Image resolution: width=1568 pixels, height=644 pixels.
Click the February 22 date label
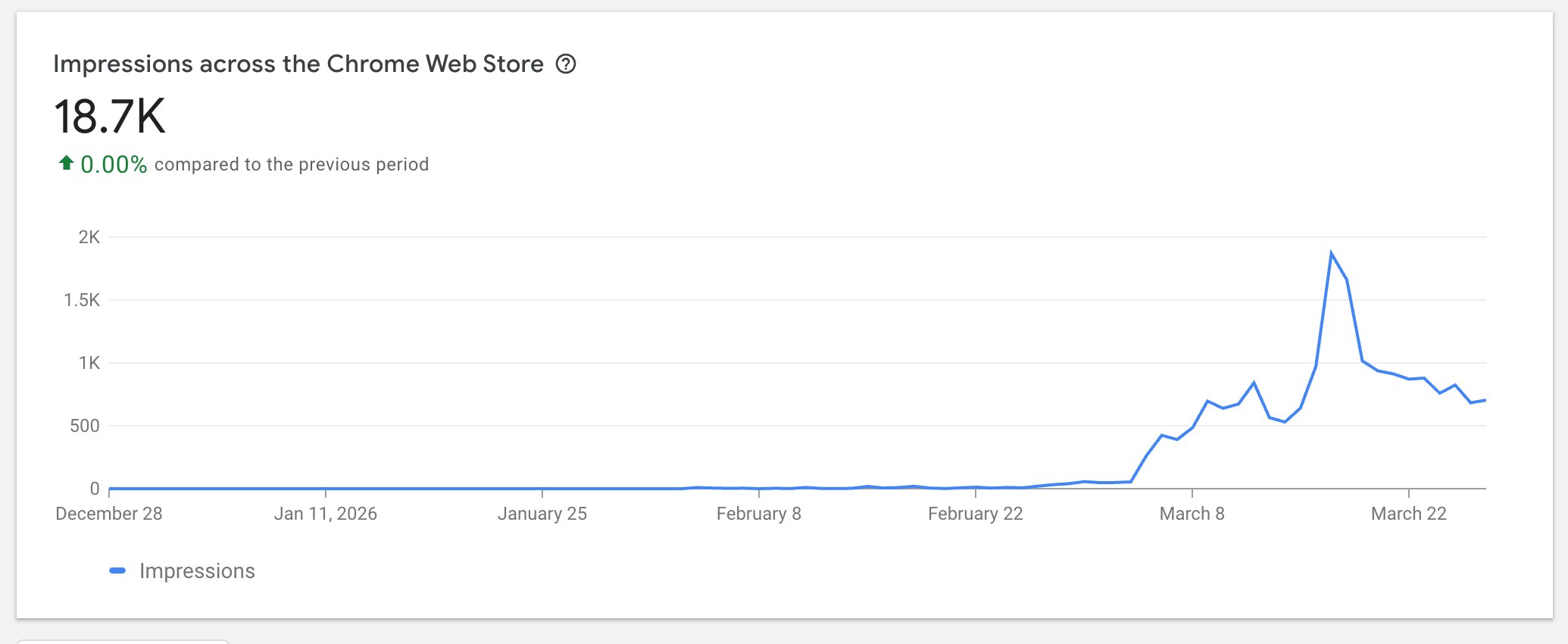(x=975, y=514)
